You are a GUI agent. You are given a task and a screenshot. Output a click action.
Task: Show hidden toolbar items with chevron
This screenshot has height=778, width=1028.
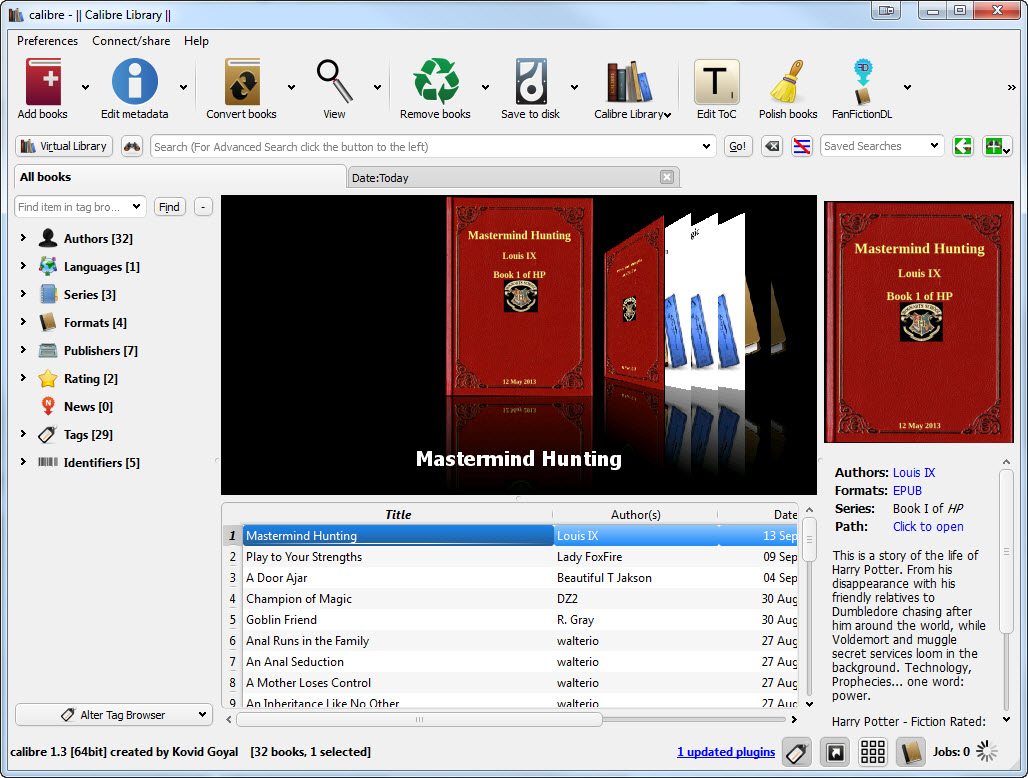(x=1011, y=87)
